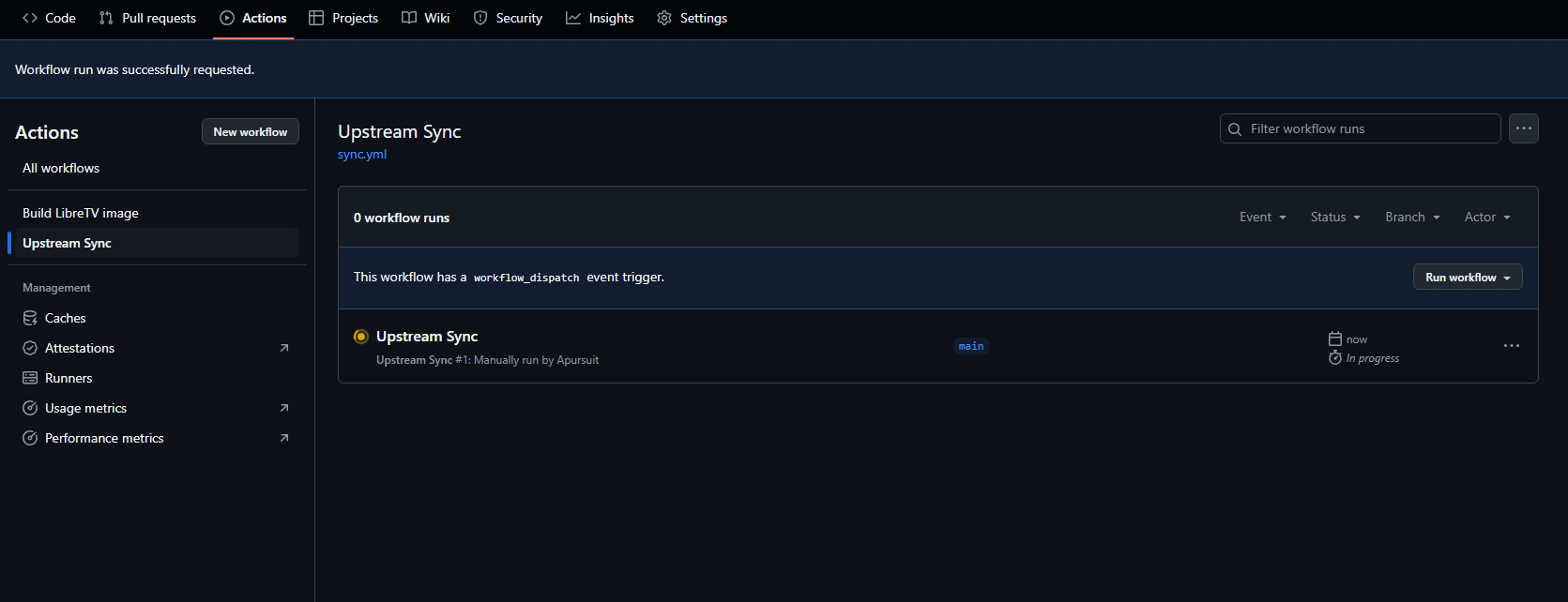Click the Caches database icon
The width and height of the screenshot is (1568, 602).
click(x=30, y=318)
